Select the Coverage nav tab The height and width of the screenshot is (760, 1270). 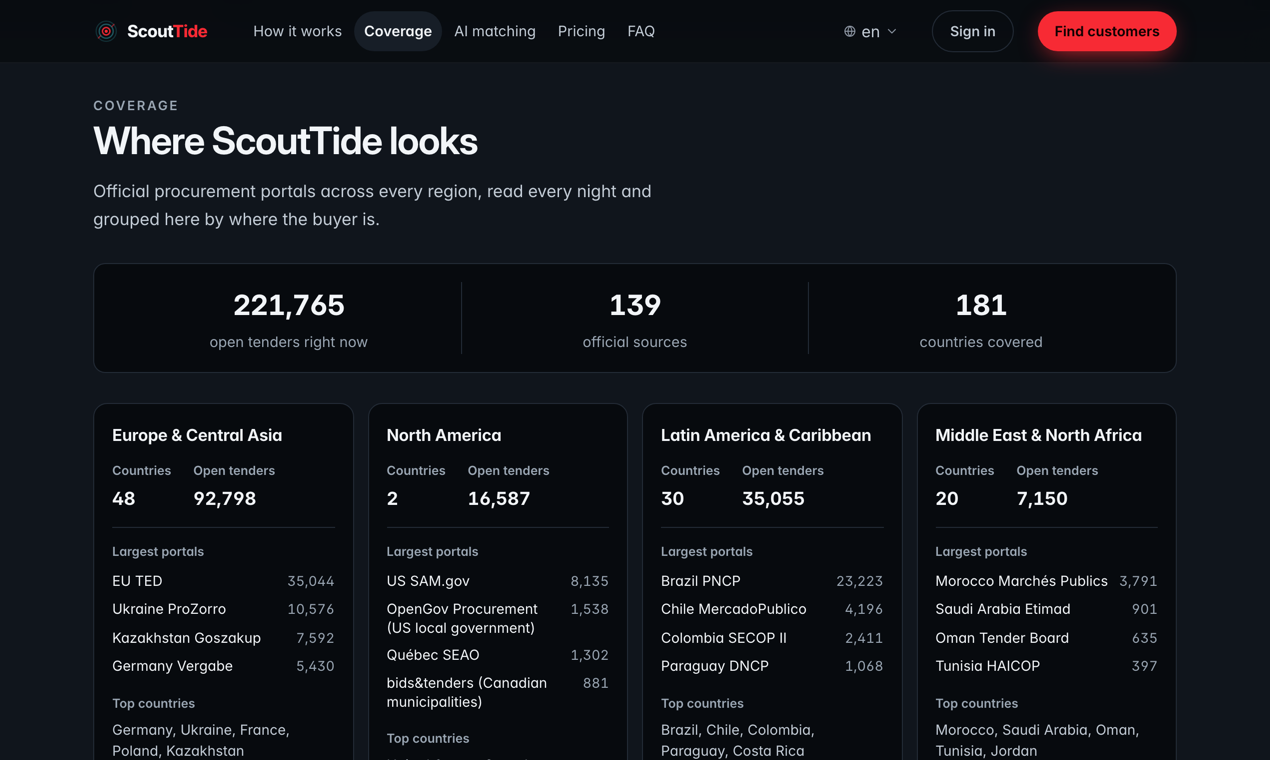coord(398,31)
